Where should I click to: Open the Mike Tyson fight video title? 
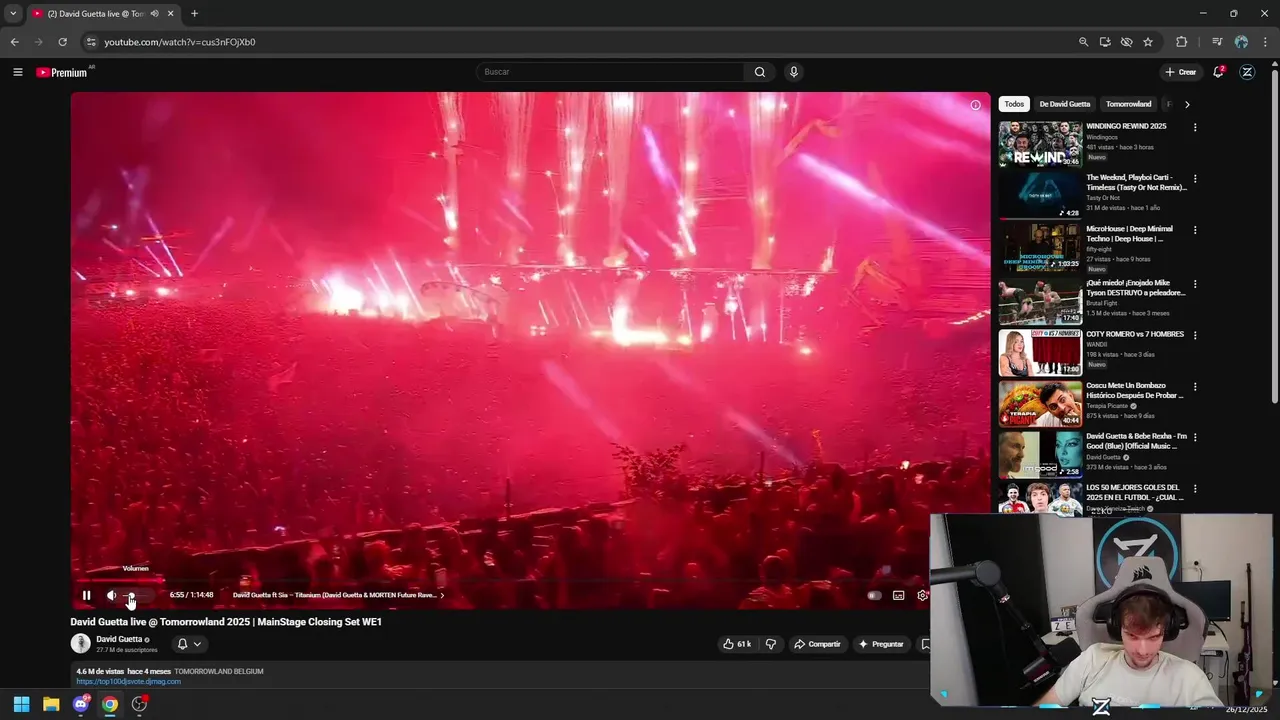[1136, 288]
